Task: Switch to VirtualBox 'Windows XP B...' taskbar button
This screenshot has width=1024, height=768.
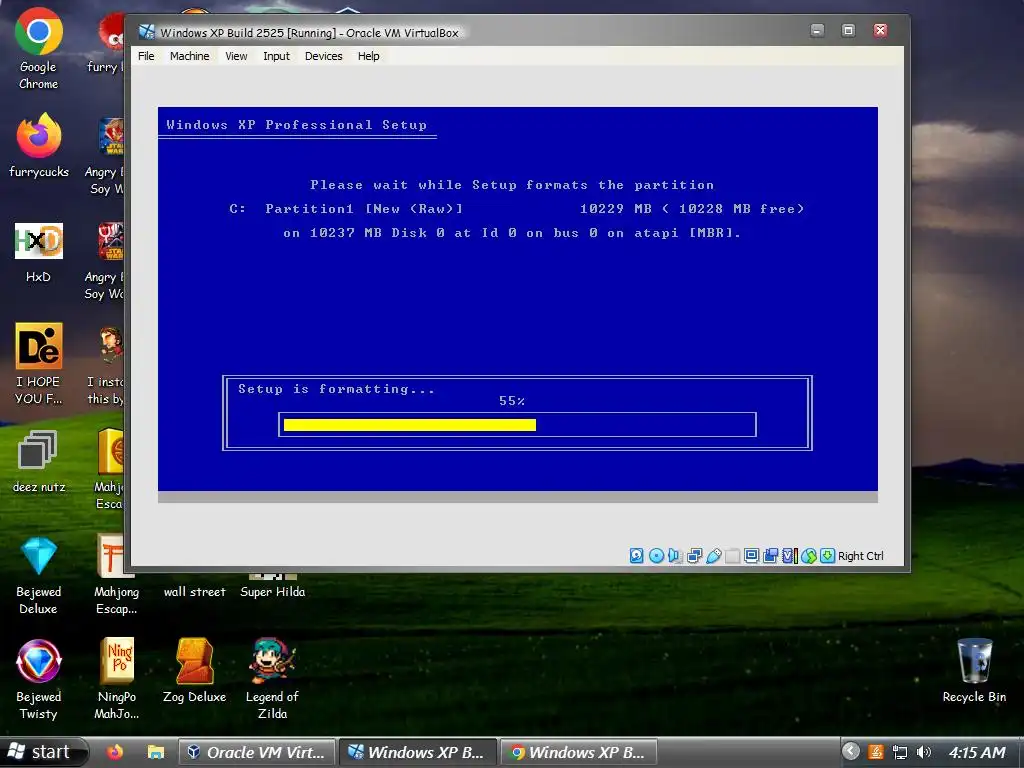Action: point(418,752)
